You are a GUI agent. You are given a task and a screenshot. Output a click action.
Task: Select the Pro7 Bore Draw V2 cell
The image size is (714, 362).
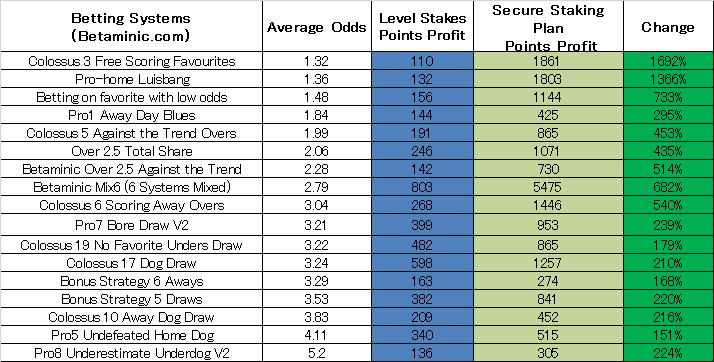pos(131,225)
